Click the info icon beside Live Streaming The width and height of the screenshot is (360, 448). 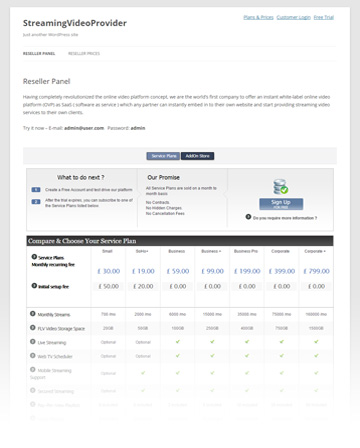tap(33, 342)
